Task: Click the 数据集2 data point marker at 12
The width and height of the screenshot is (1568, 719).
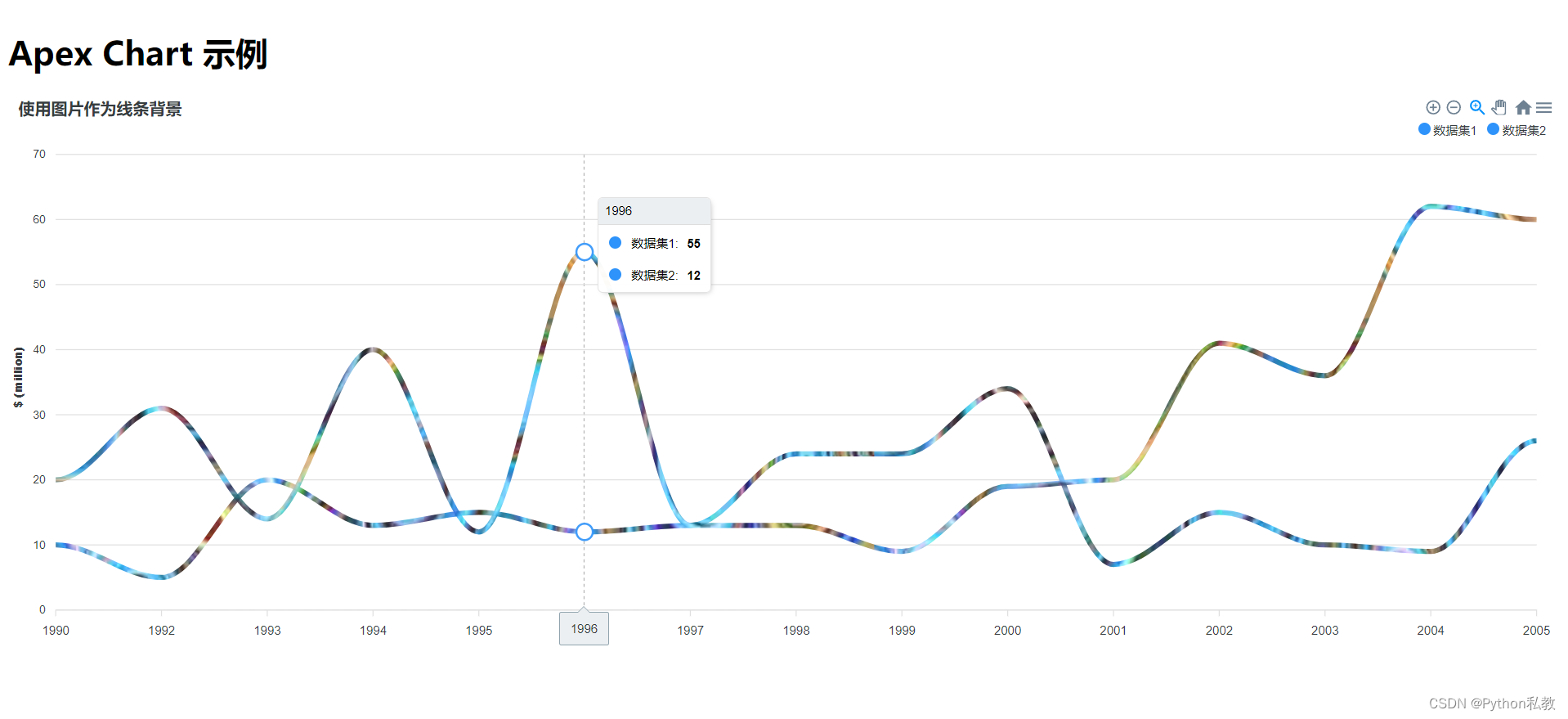Action: pyautogui.click(x=584, y=532)
